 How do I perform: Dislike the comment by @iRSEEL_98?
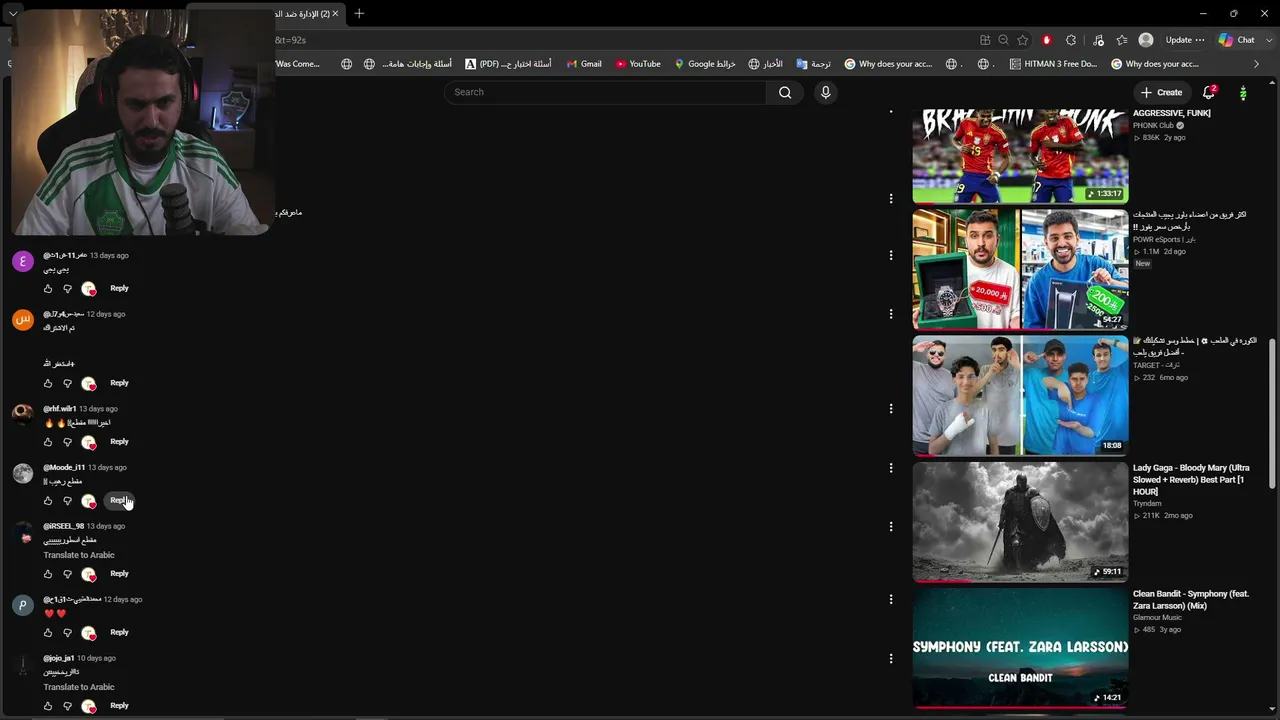(x=68, y=574)
